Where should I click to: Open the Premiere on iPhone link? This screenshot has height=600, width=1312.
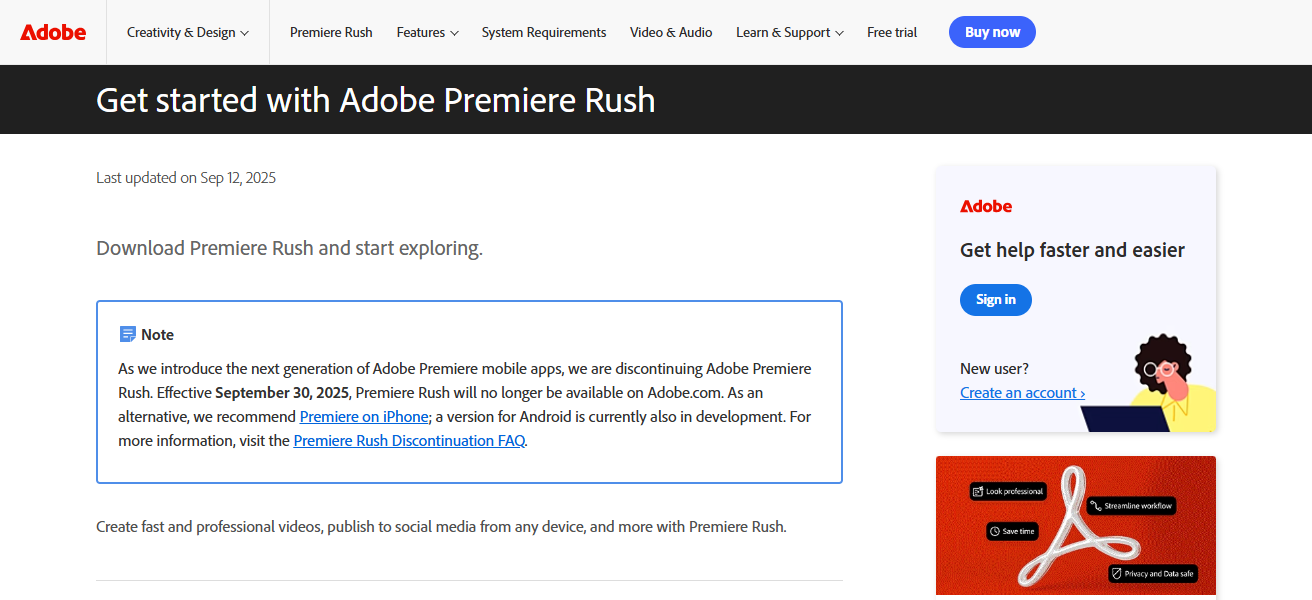(x=364, y=416)
